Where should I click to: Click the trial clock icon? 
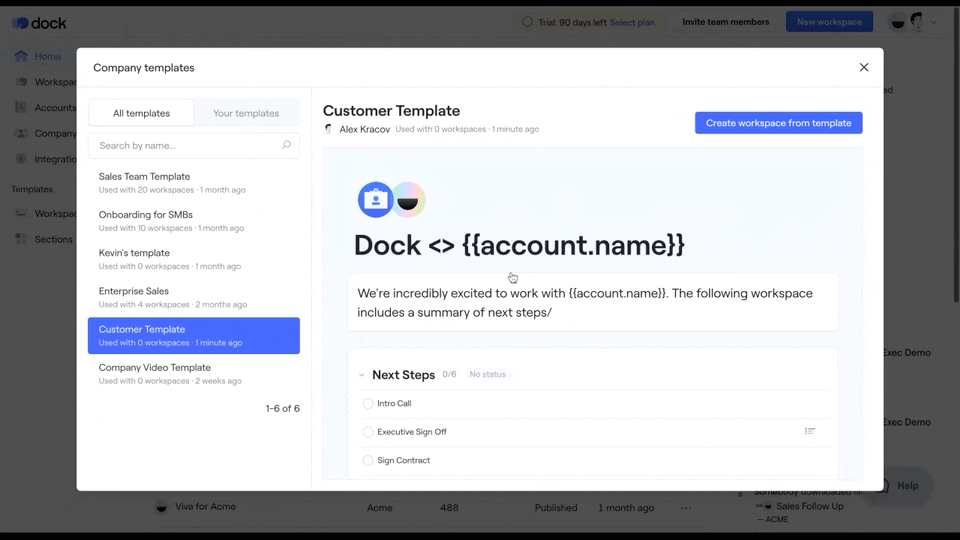(x=527, y=22)
